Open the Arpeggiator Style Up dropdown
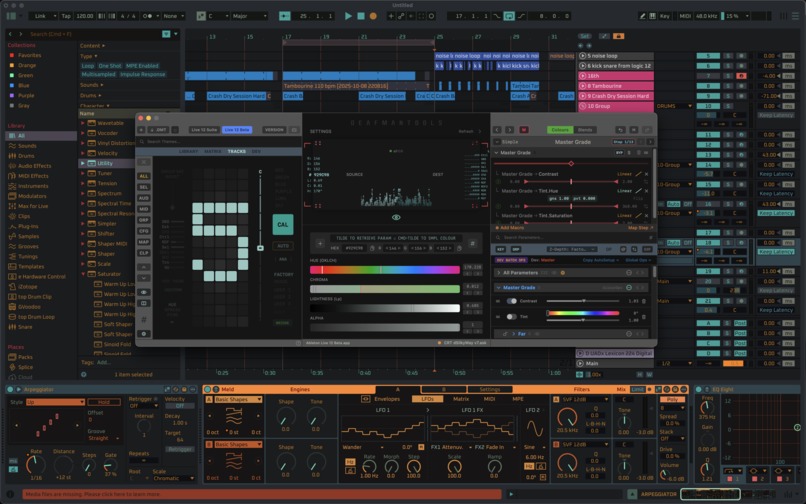The height and width of the screenshot is (504, 806). tap(55, 402)
